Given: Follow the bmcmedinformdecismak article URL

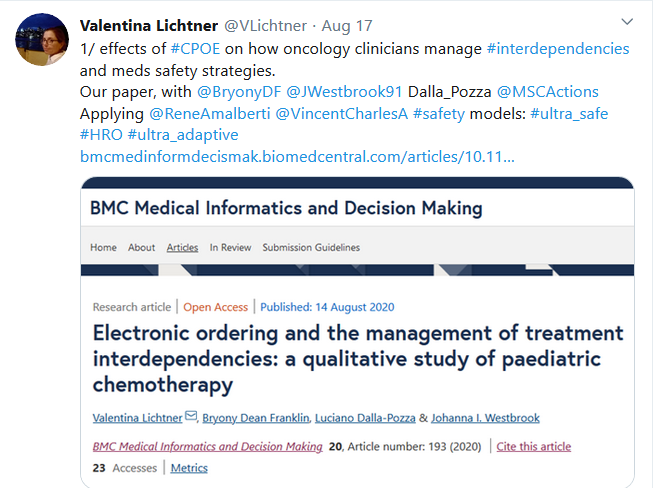Looking at the screenshot, I should (x=297, y=158).
